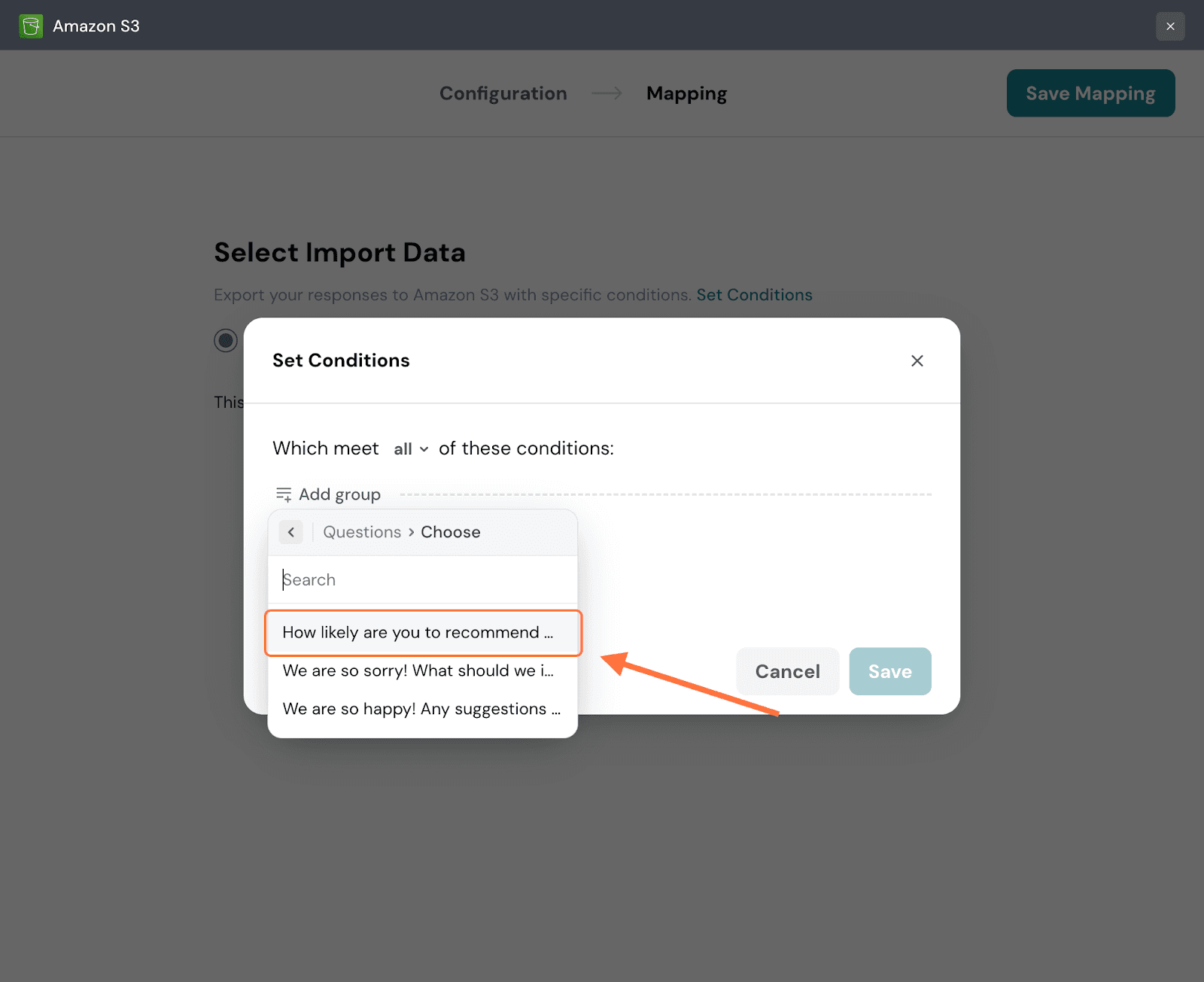Click the Questions breadcrumb
This screenshot has height=982, width=1204.
[362, 532]
